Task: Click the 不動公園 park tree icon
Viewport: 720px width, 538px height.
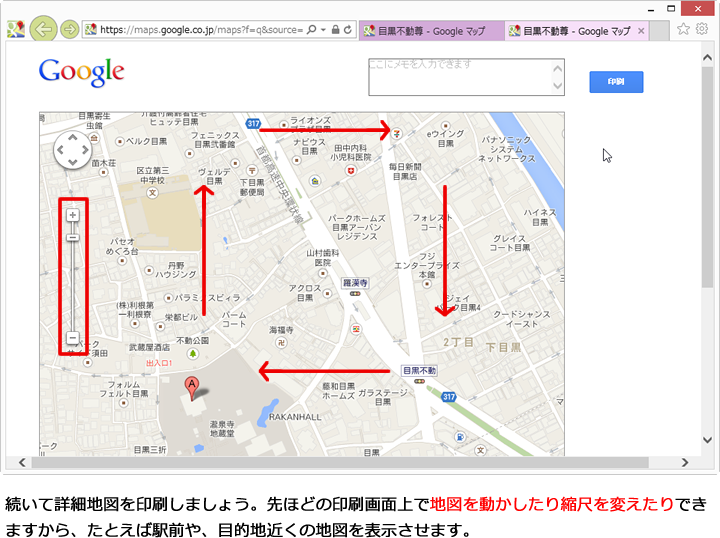Action: click(x=193, y=353)
